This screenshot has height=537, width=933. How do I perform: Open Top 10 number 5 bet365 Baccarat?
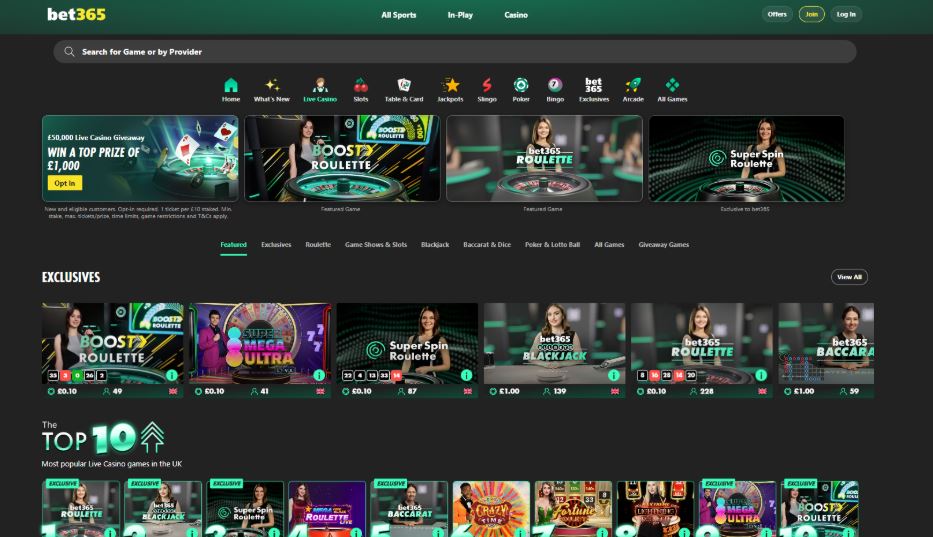click(409, 509)
